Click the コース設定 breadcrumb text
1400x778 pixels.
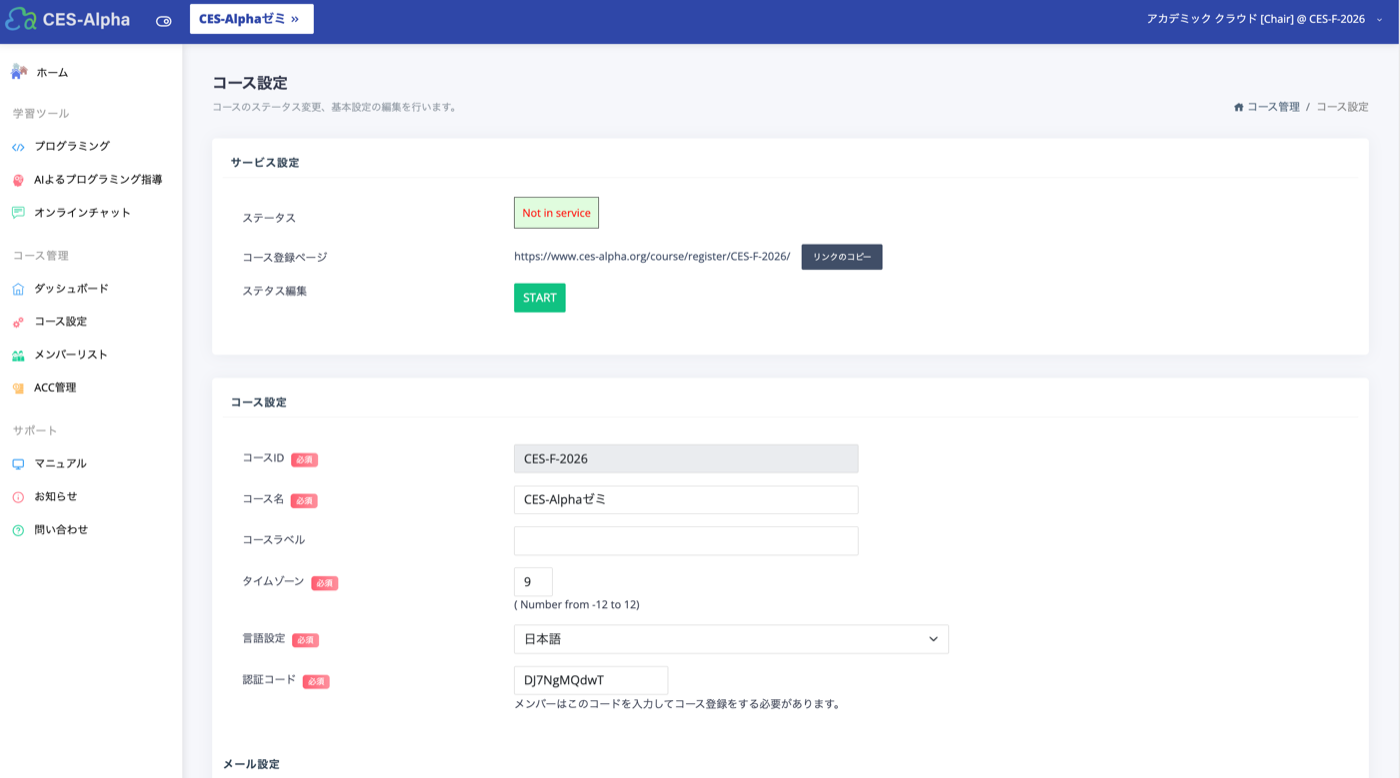pos(1342,107)
